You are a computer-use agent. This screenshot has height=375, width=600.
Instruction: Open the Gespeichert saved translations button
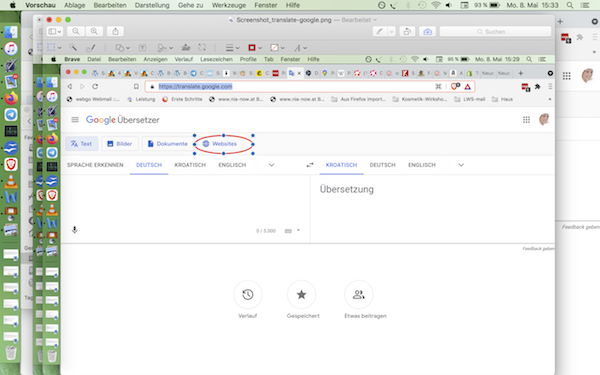[x=302, y=294]
